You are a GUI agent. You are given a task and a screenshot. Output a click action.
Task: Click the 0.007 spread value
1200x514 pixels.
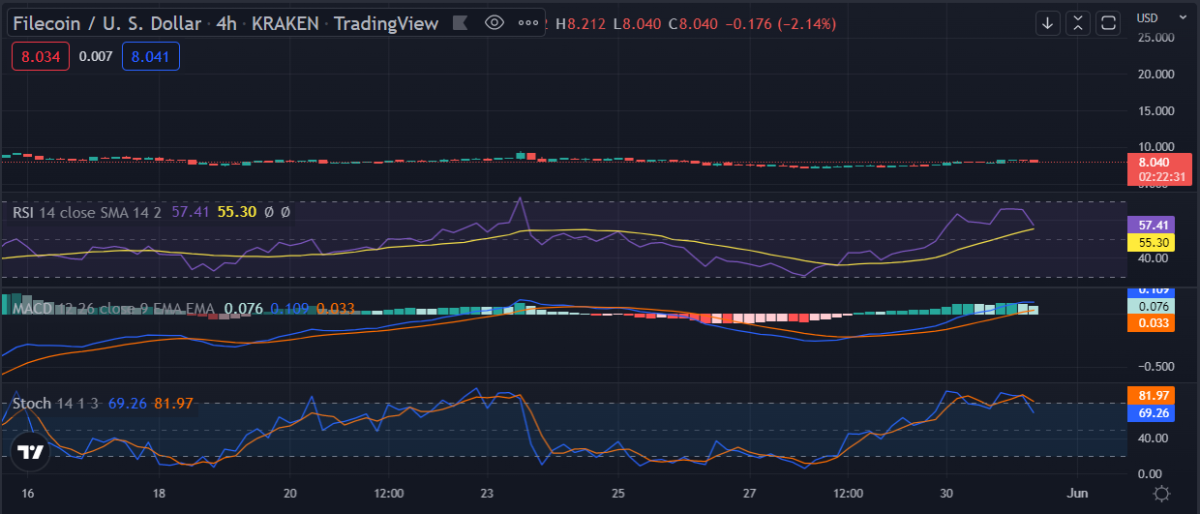pos(96,58)
